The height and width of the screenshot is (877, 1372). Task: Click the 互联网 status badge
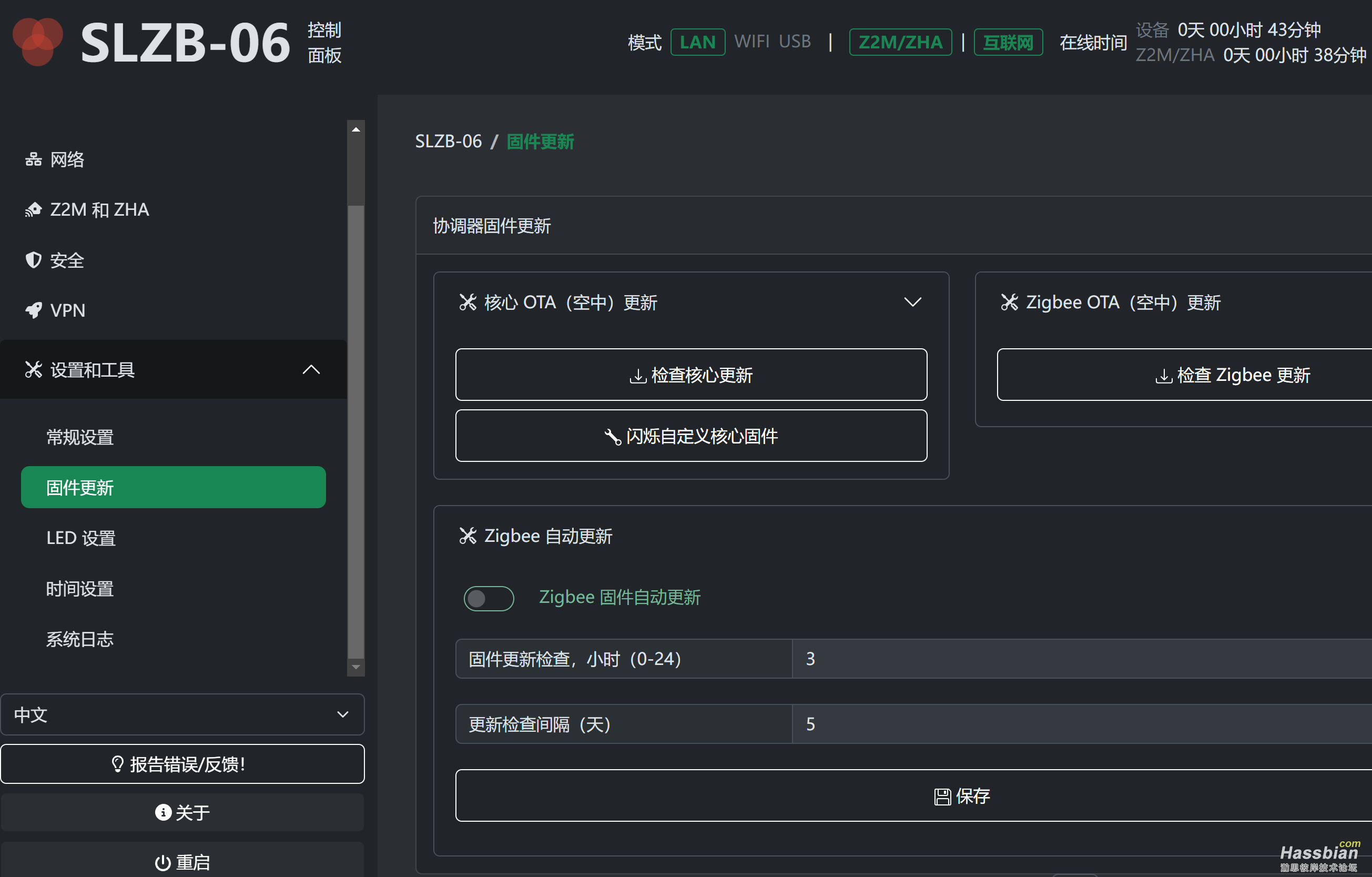pos(1008,42)
